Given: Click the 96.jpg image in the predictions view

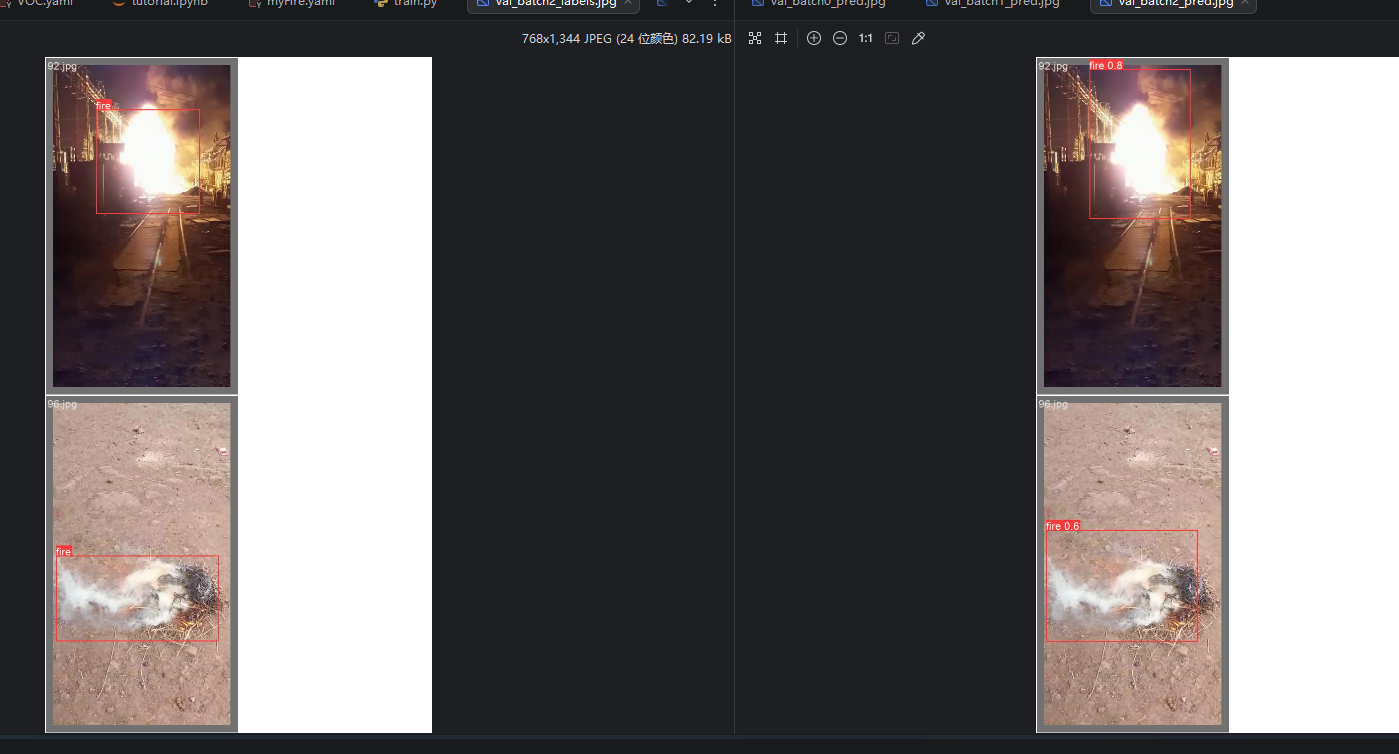Looking at the screenshot, I should (x=1133, y=564).
